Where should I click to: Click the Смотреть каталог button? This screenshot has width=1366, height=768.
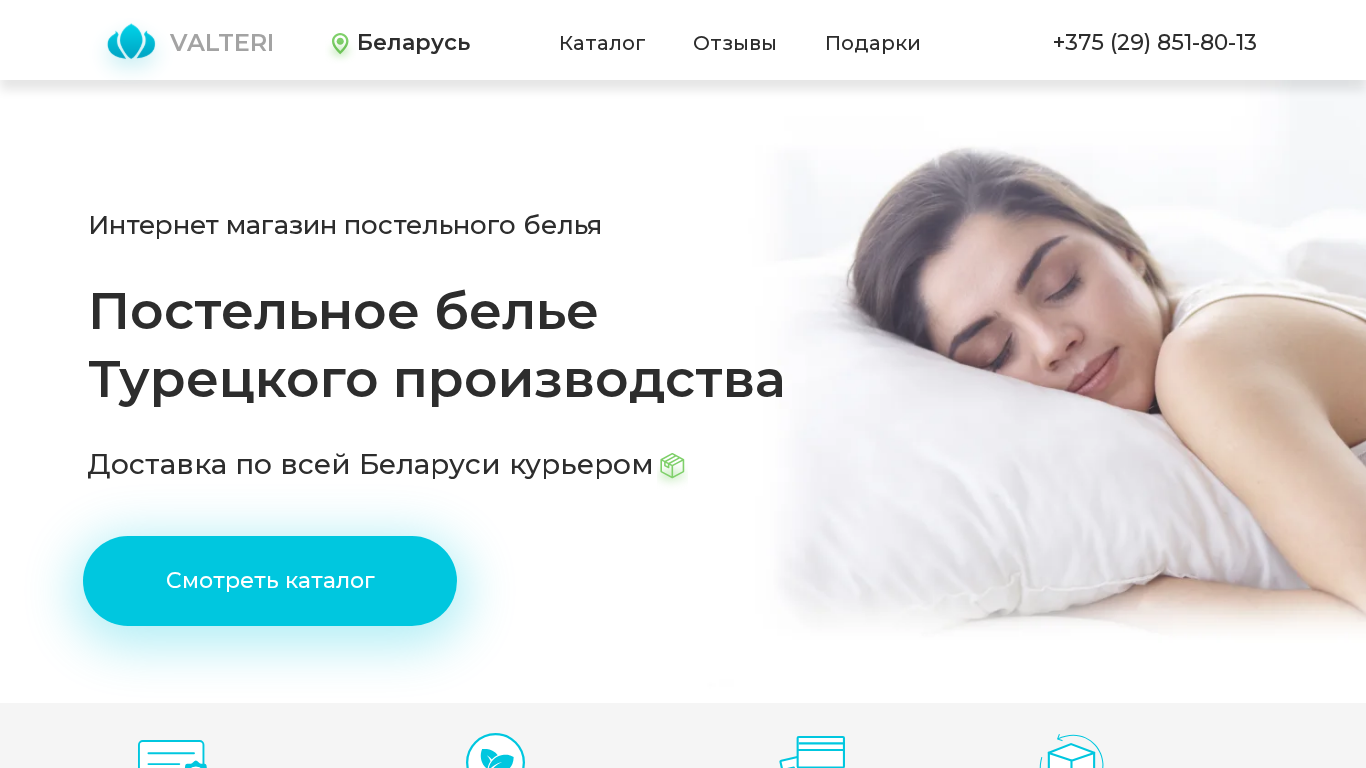tap(270, 581)
